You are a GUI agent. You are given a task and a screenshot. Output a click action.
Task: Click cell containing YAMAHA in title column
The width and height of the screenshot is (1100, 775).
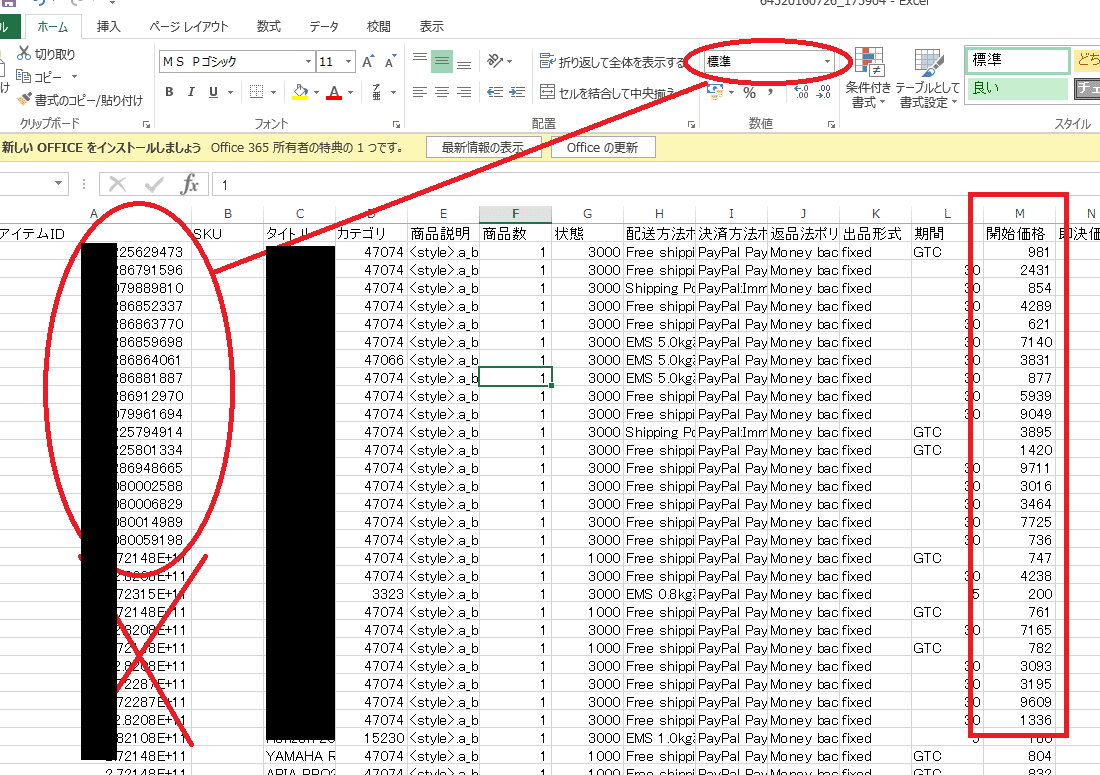(300, 756)
